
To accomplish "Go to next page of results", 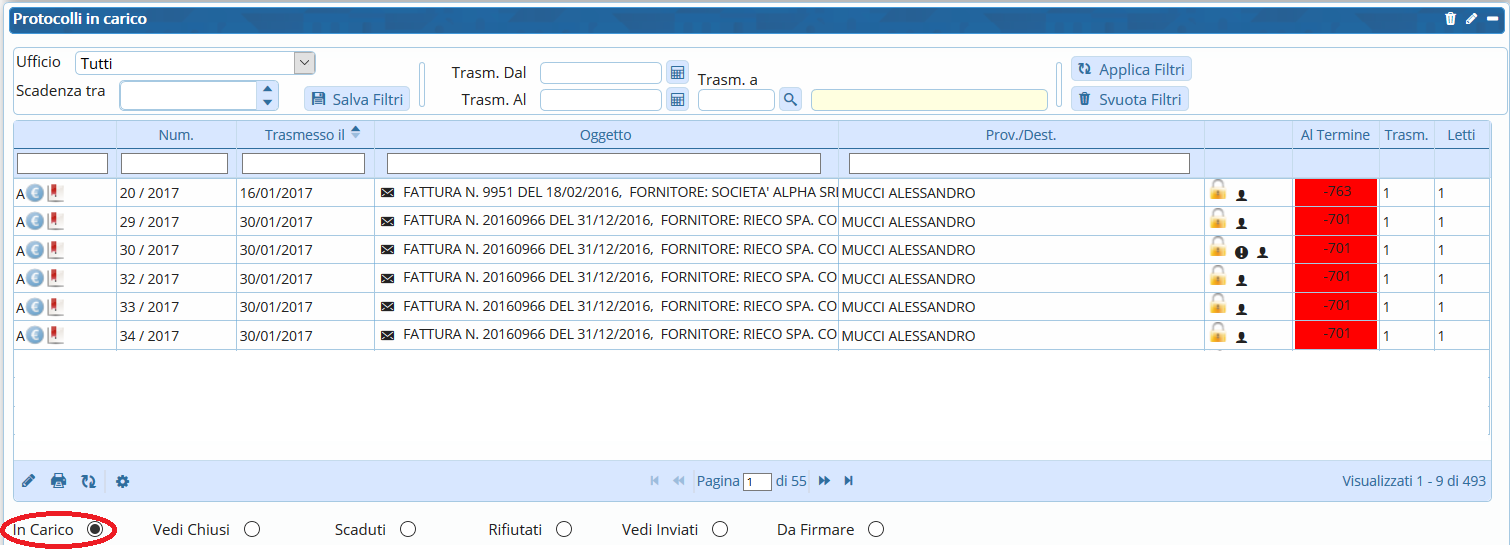I will tap(824, 481).
